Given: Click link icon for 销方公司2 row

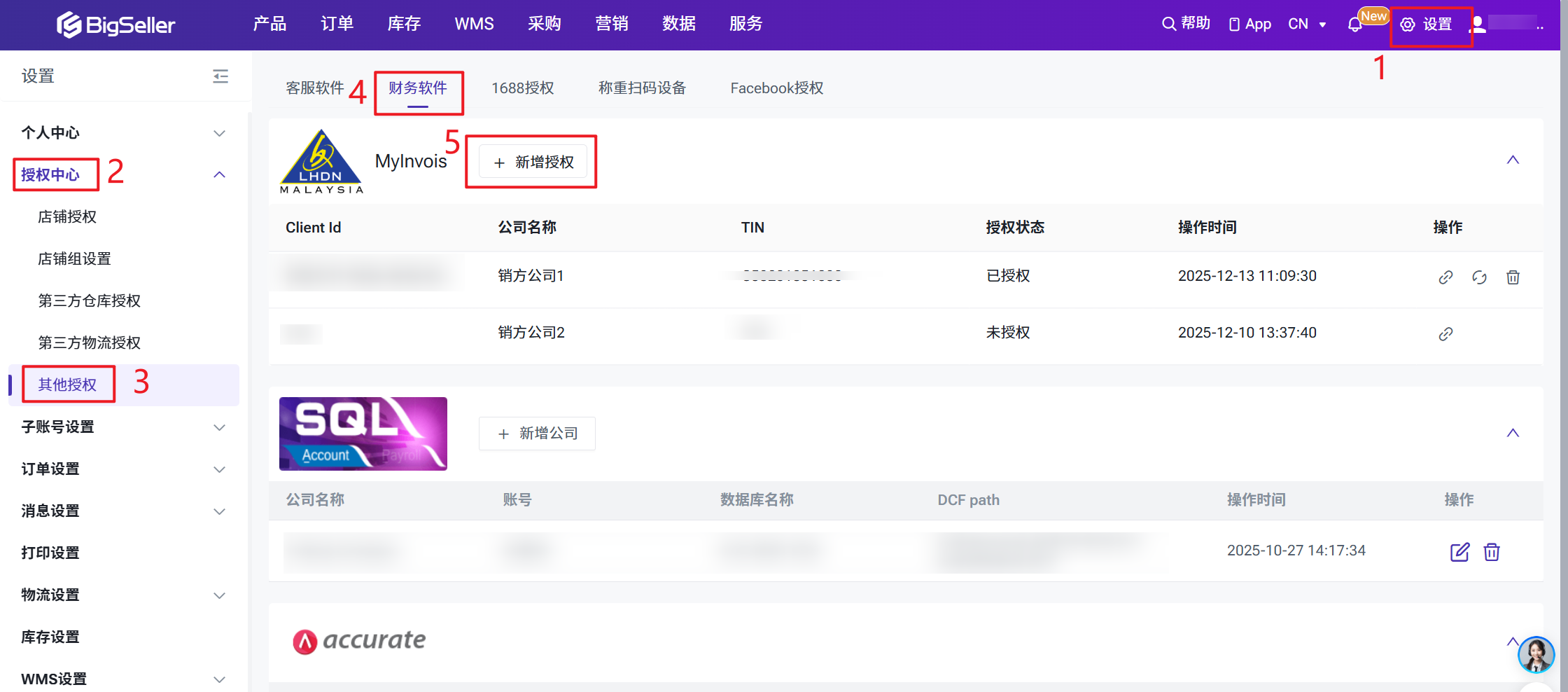Looking at the screenshot, I should click(x=1445, y=333).
